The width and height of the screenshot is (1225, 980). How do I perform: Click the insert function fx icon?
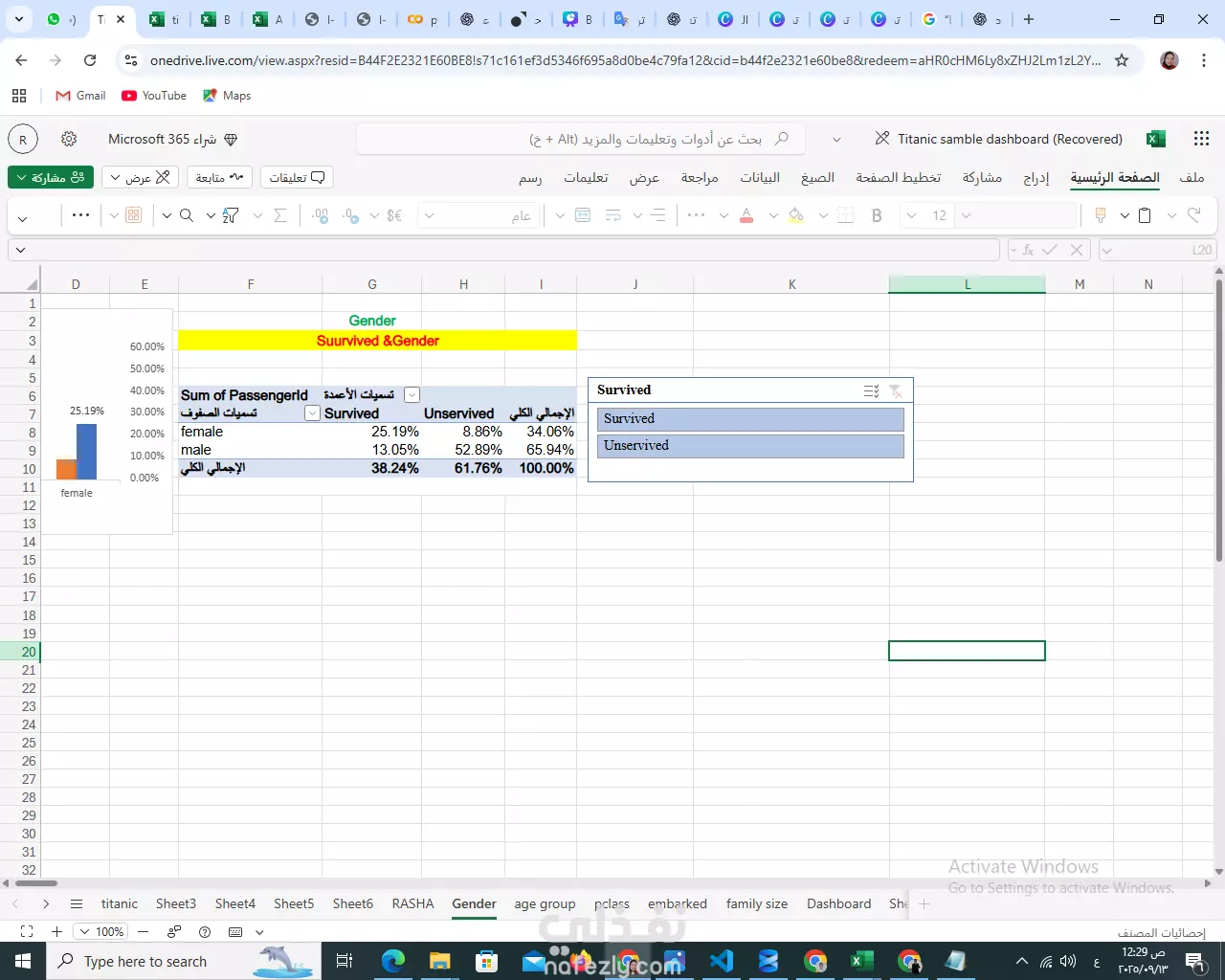coord(1028,250)
